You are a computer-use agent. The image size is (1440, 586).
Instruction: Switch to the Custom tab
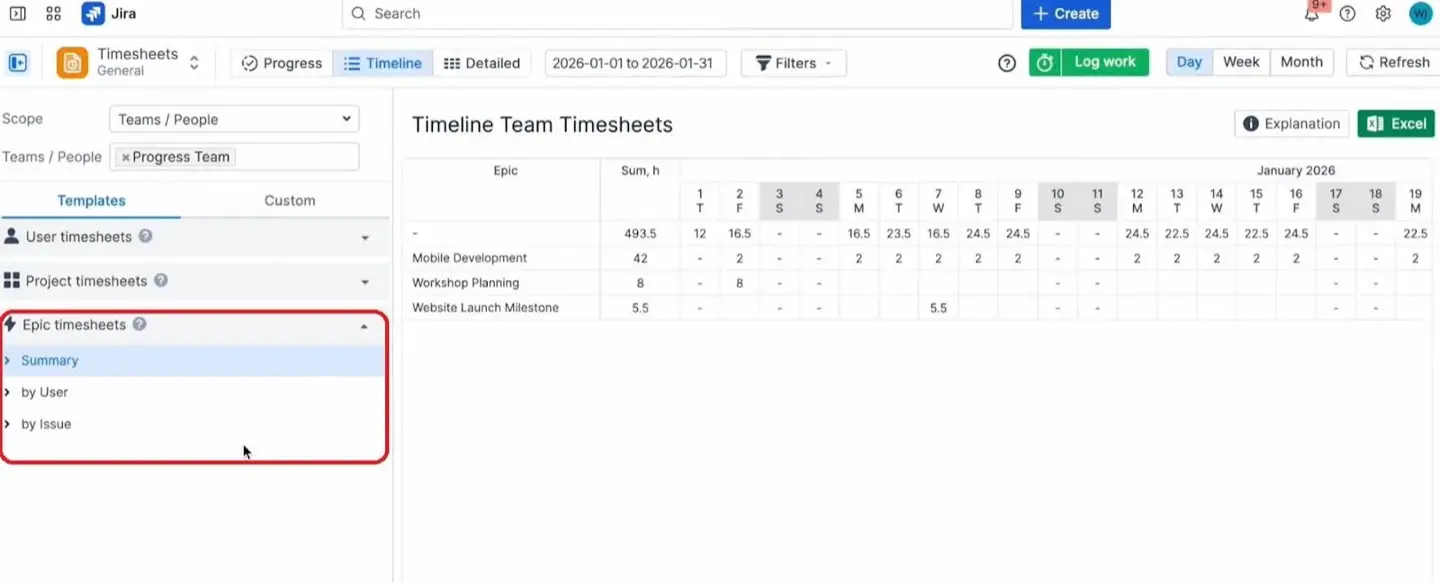(x=289, y=200)
